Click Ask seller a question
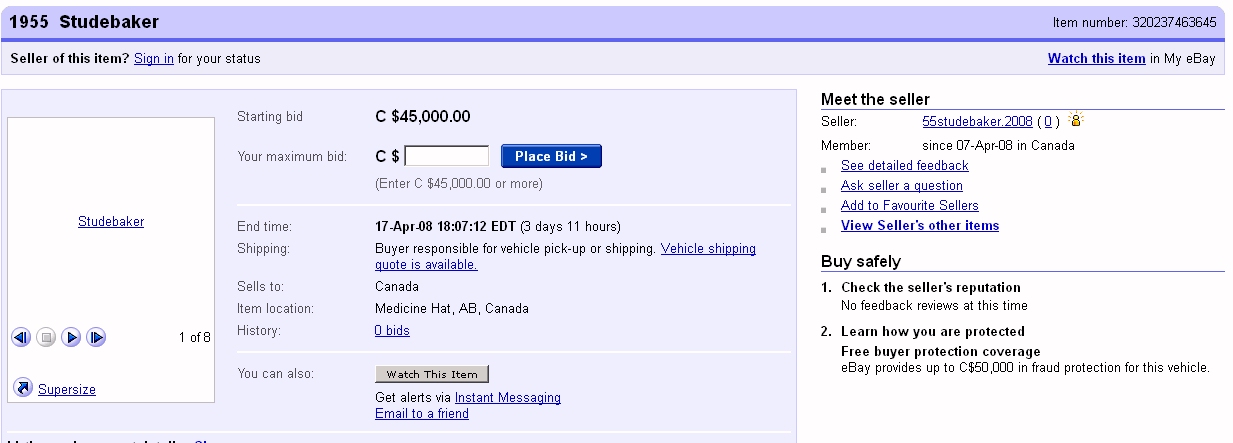Image resolution: width=1233 pixels, height=443 pixels. (x=901, y=186)
